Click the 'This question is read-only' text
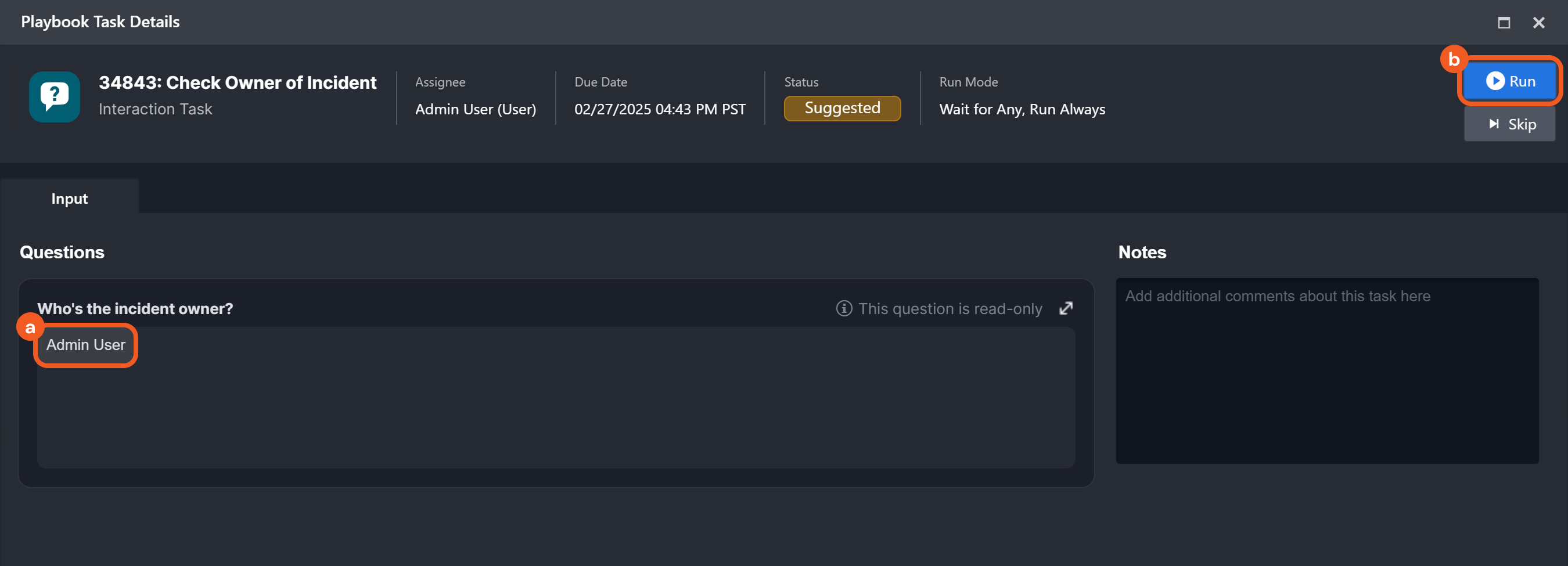1568x566 pixels. tap(950, 309)
